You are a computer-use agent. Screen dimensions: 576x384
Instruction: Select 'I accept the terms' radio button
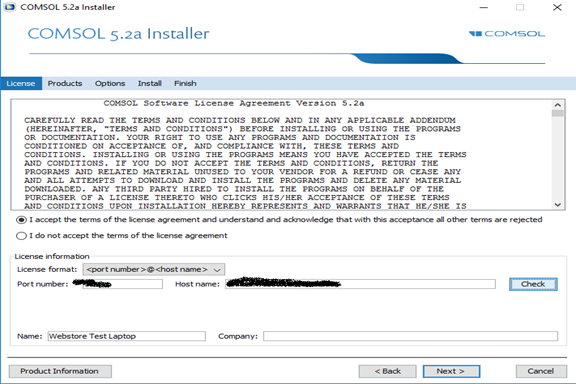click(x=21, y=220)
